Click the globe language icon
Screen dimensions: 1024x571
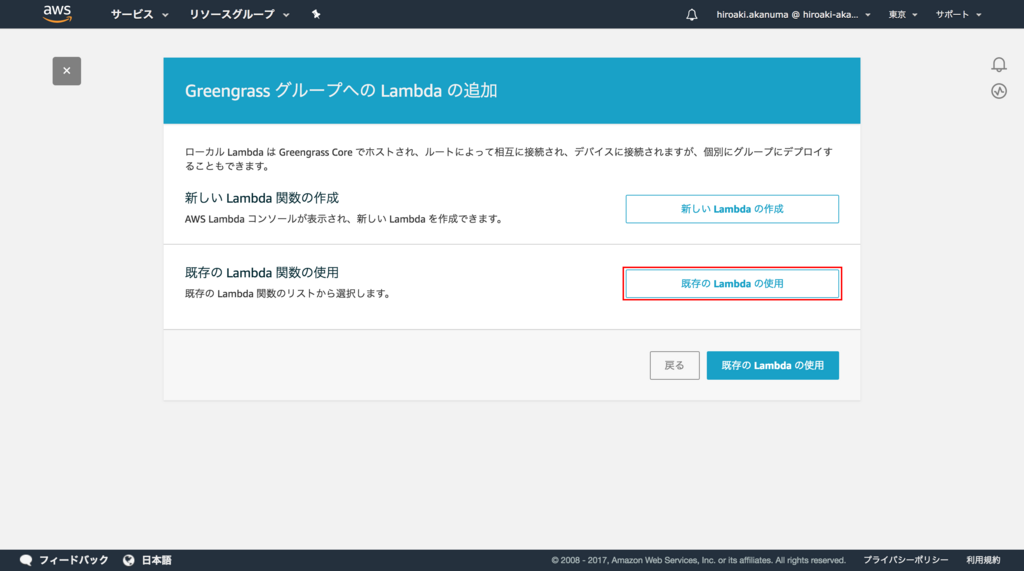[129, 560]
